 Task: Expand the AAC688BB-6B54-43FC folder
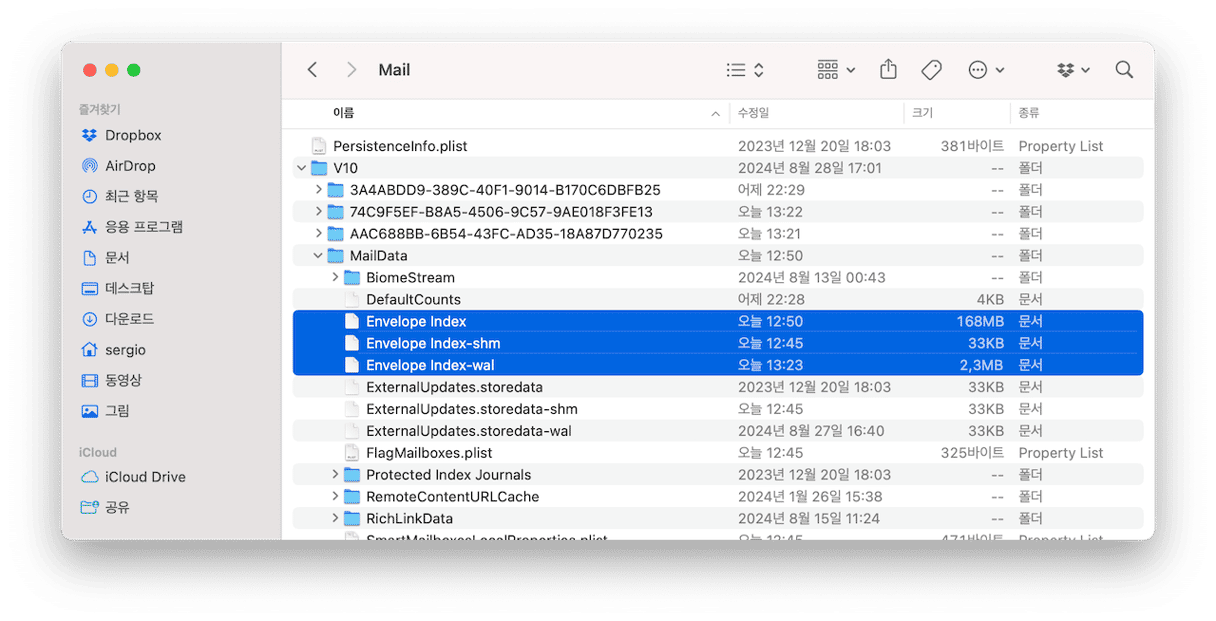click(318, 234)
